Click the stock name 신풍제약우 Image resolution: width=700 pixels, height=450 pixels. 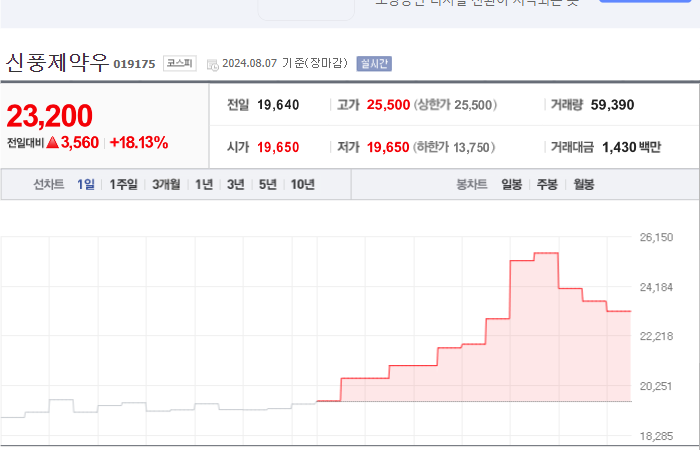coord(57,62)
